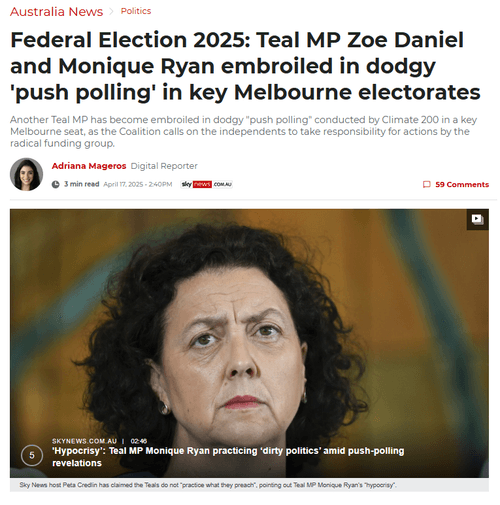Viewport: 500px width, 505px height.
Task: Open Adriana Mageros author name link
Action: 89,166
